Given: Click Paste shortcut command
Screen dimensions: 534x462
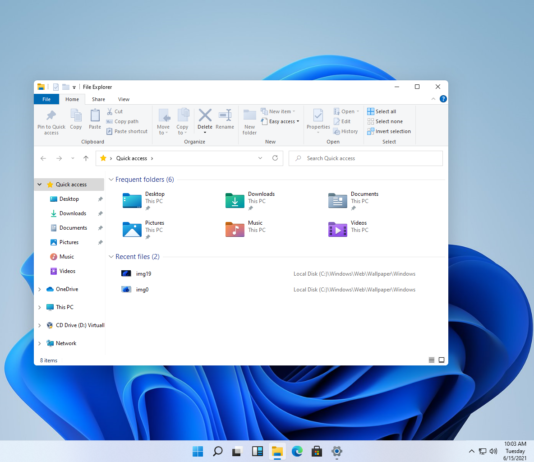Looking at the screenshot, I should [127, 131].
